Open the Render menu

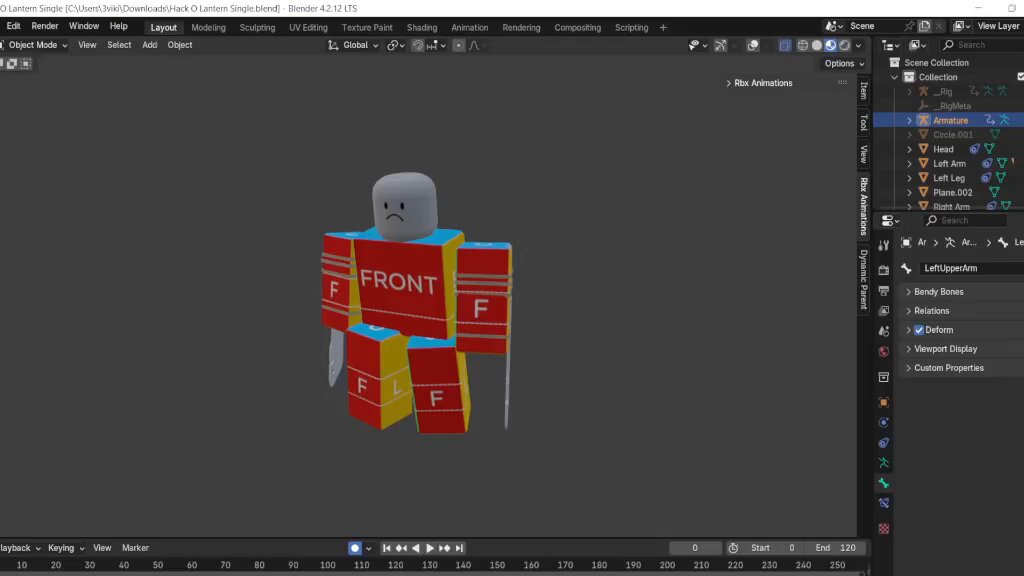pyautogui.click(x=44, y=26)
